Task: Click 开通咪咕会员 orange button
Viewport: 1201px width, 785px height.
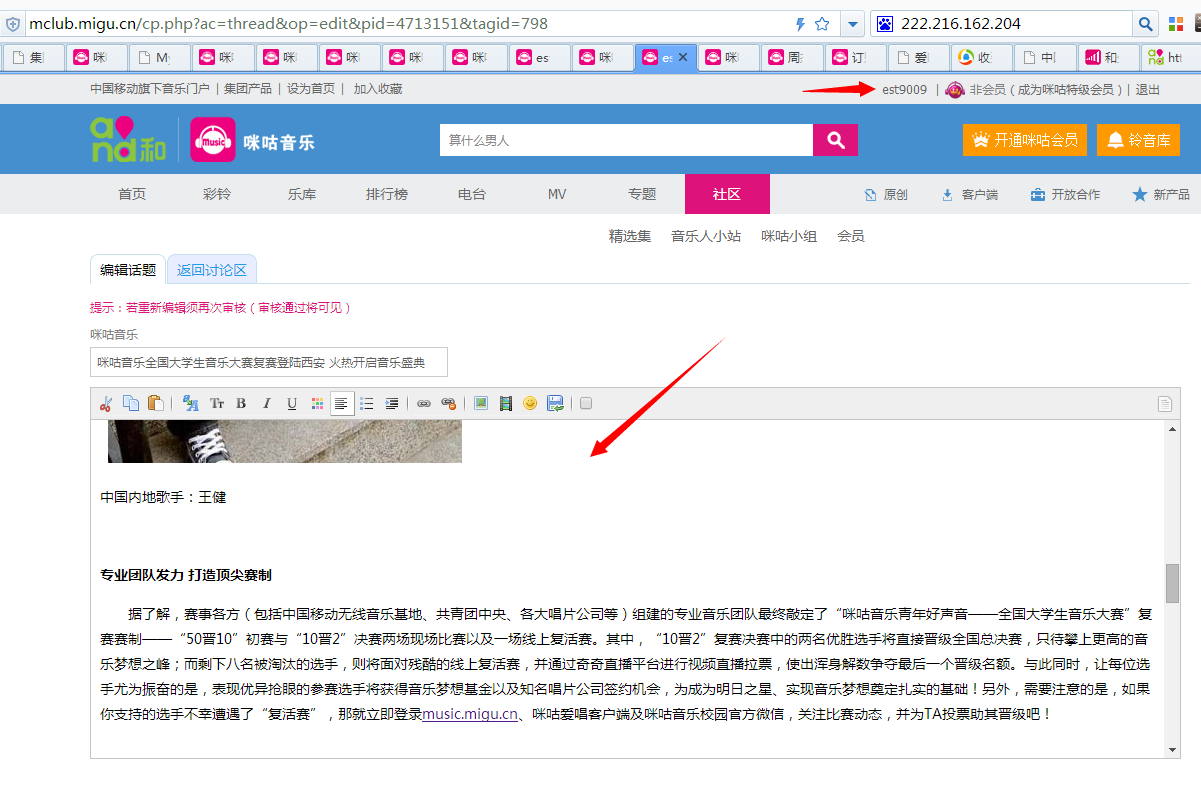Action: point(1025,140)
